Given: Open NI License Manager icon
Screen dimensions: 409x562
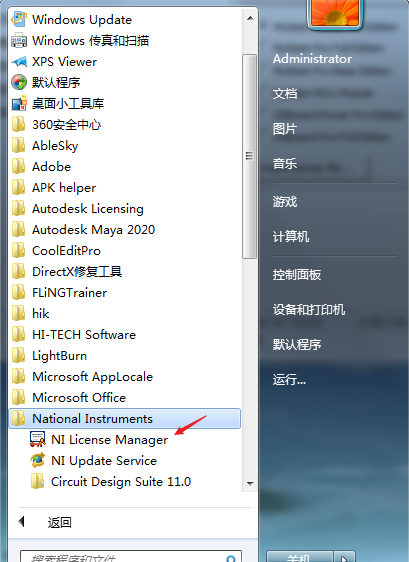Looking at the screenshot, I should point(38,440).
